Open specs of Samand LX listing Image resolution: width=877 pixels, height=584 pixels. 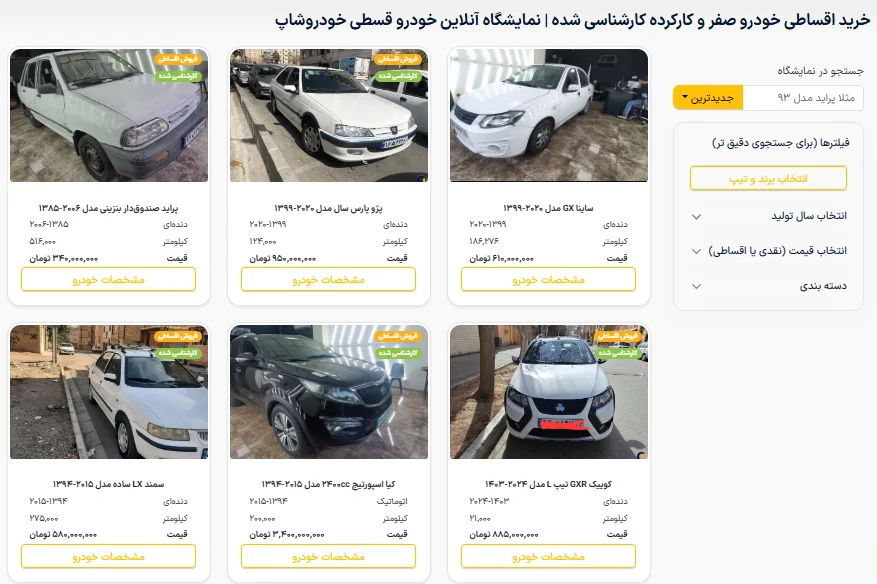pos(109,556)
